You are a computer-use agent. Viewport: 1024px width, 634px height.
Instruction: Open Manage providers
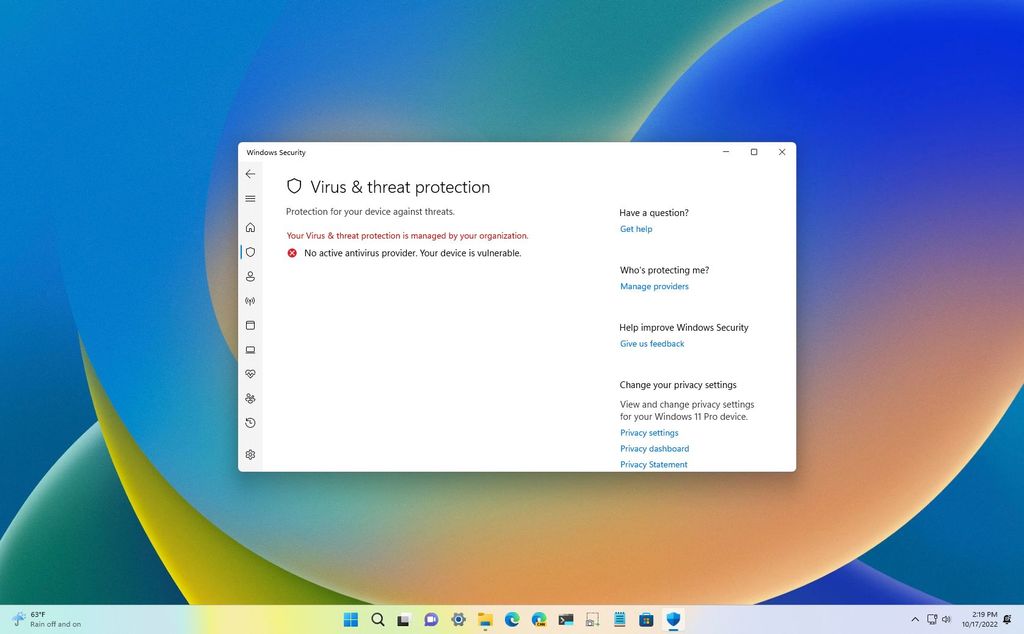click(x=654, y=286)
